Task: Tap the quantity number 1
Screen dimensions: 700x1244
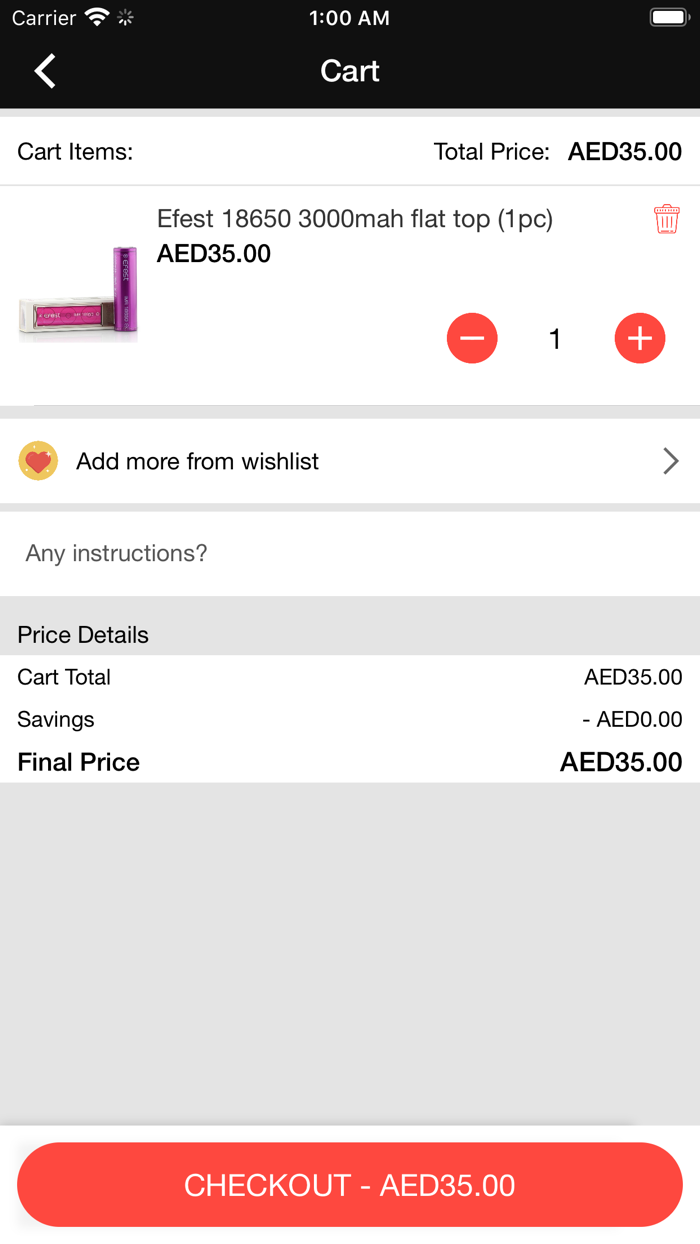Action: [555, 339]
